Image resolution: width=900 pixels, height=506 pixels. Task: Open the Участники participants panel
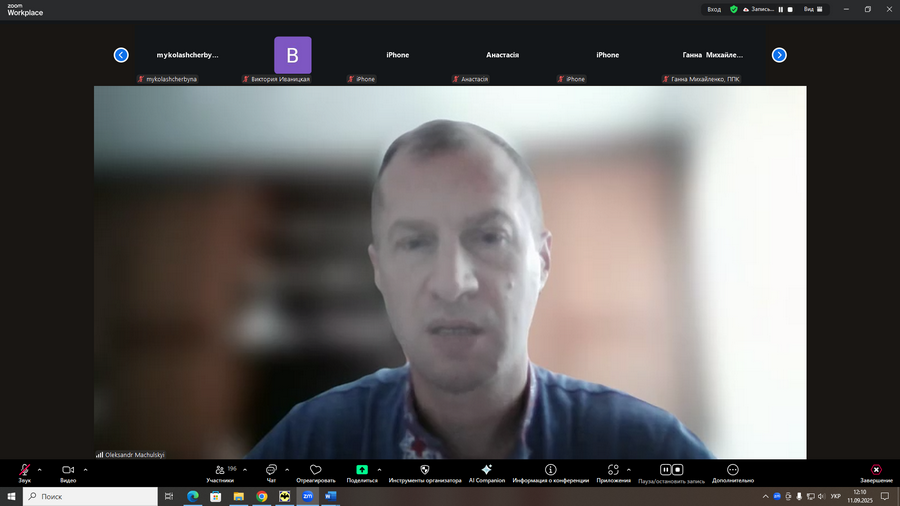click(220, 470)
